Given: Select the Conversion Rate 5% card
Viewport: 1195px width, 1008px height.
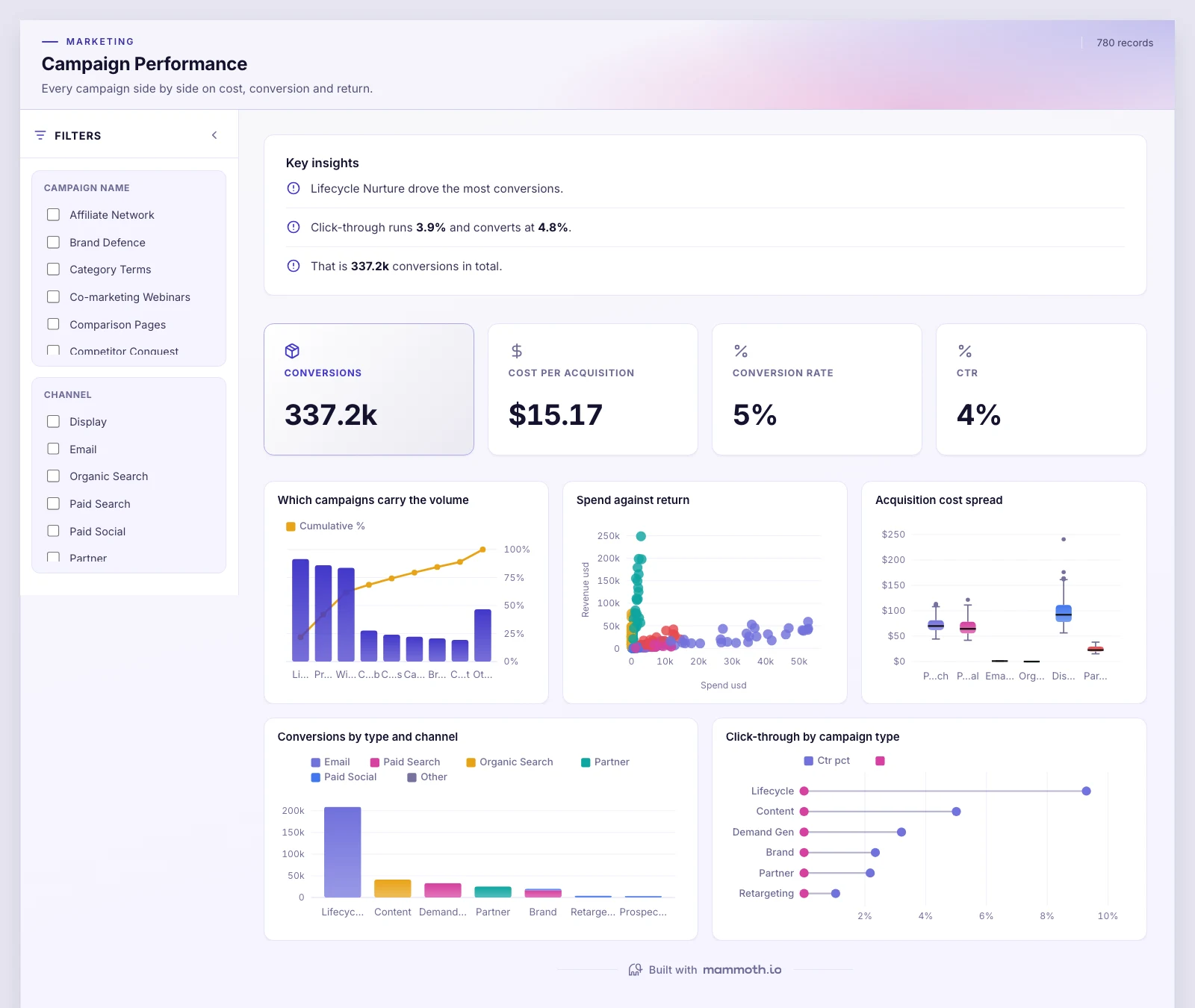Looking at the screenshot, I should (817, 389).
